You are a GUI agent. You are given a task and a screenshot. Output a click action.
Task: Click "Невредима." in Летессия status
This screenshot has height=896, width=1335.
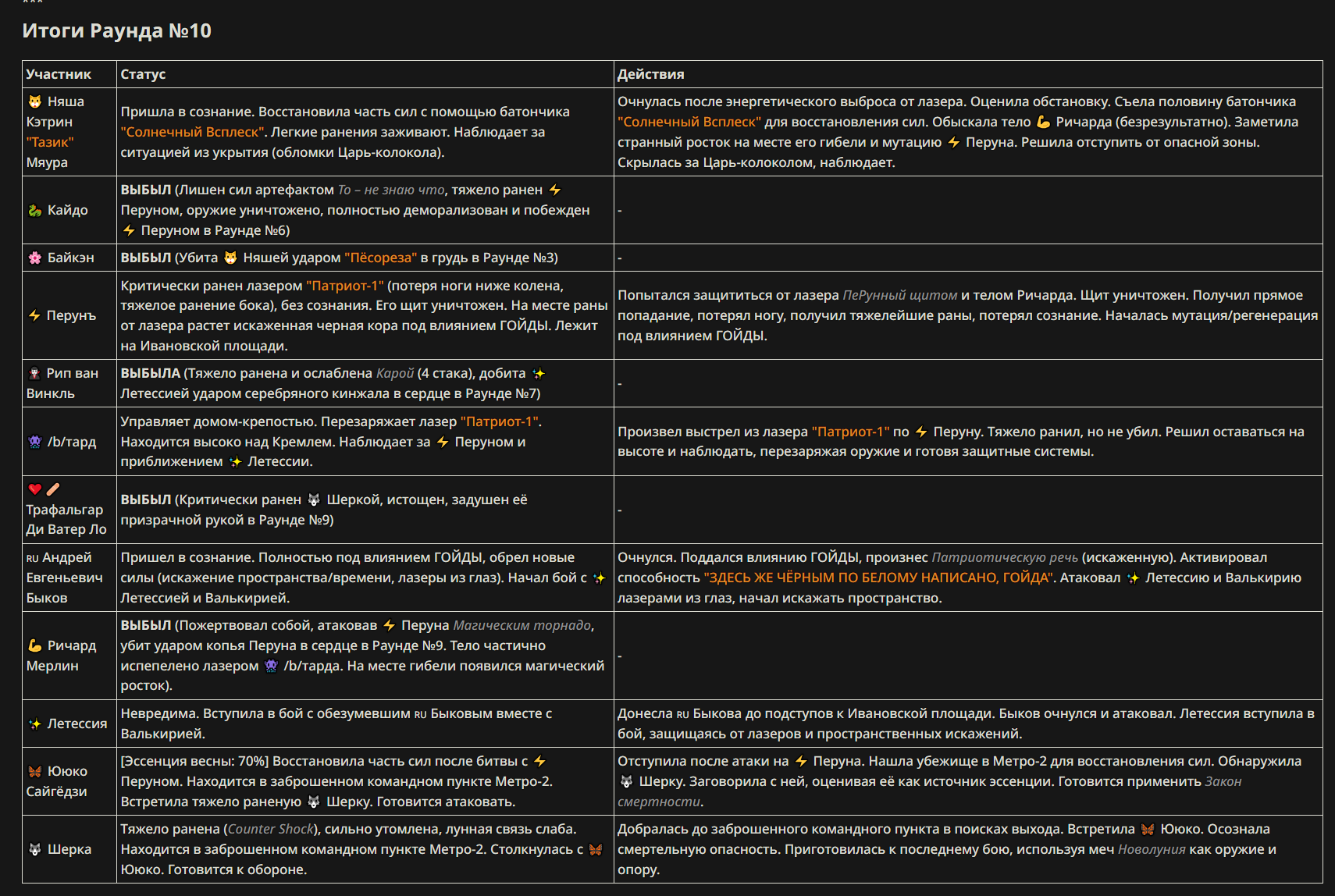click(160, 713)
